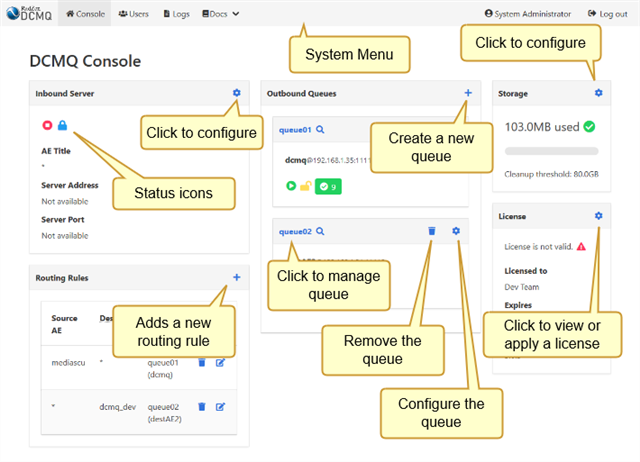Edit the mediascu routing rule
This screenshot has height=462, width=640.
[x=220, y=362]
